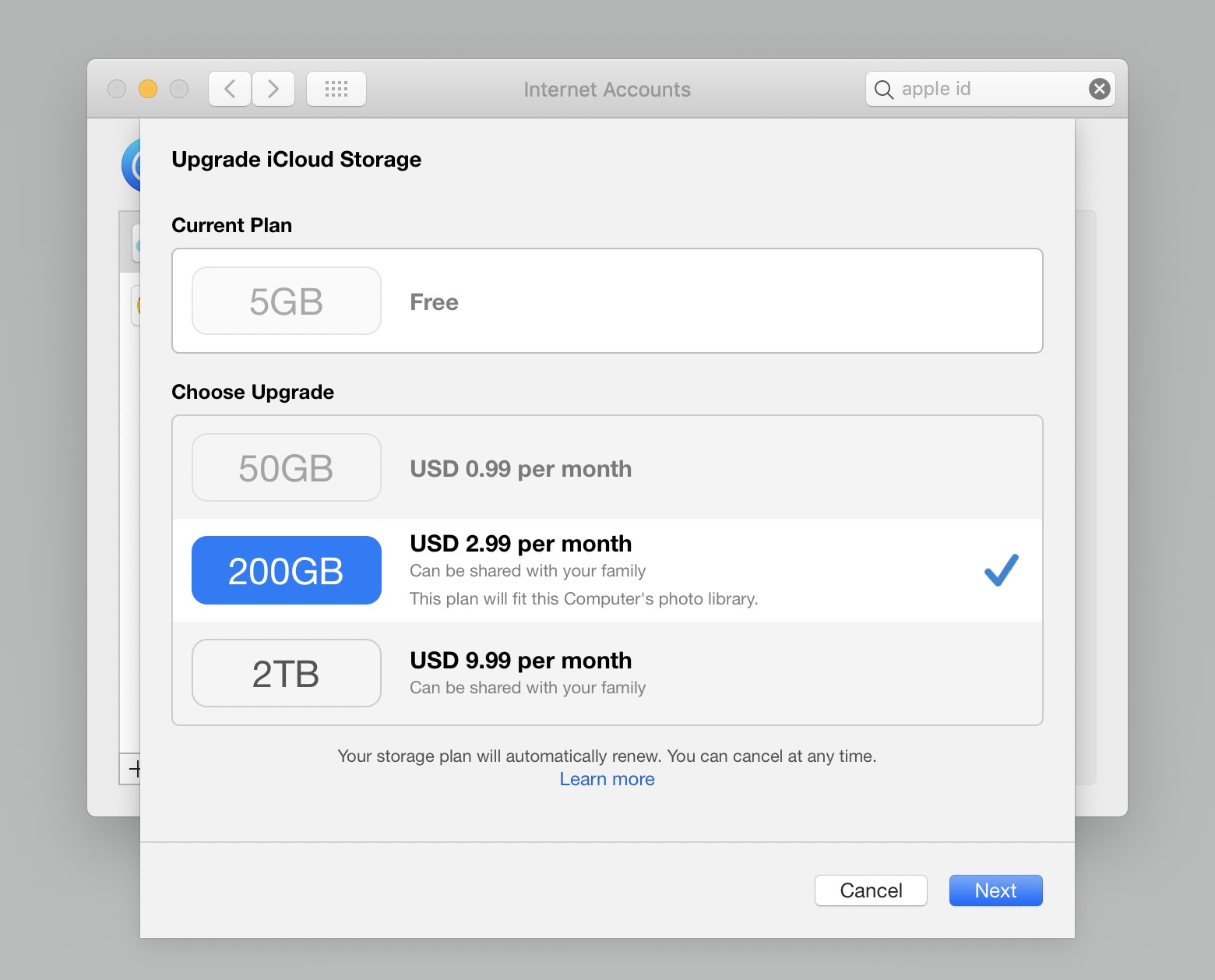Choose the 2TB storage plan
1215x980 pixels.
[607, 673]
